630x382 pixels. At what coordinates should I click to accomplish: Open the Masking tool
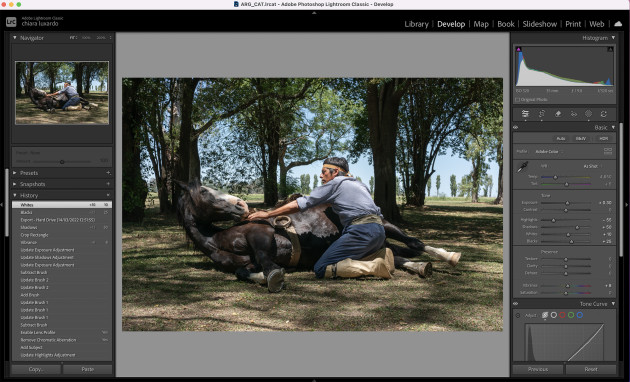(x=588, y=114)
